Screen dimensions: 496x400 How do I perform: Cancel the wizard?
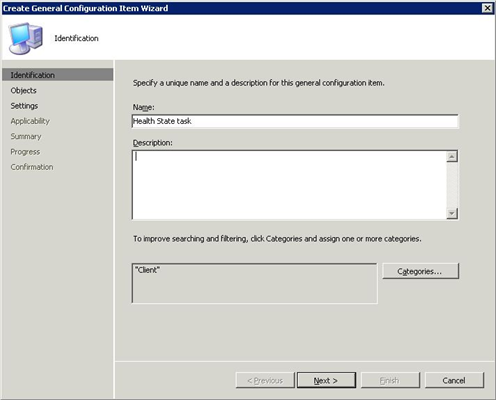[454, 380]
